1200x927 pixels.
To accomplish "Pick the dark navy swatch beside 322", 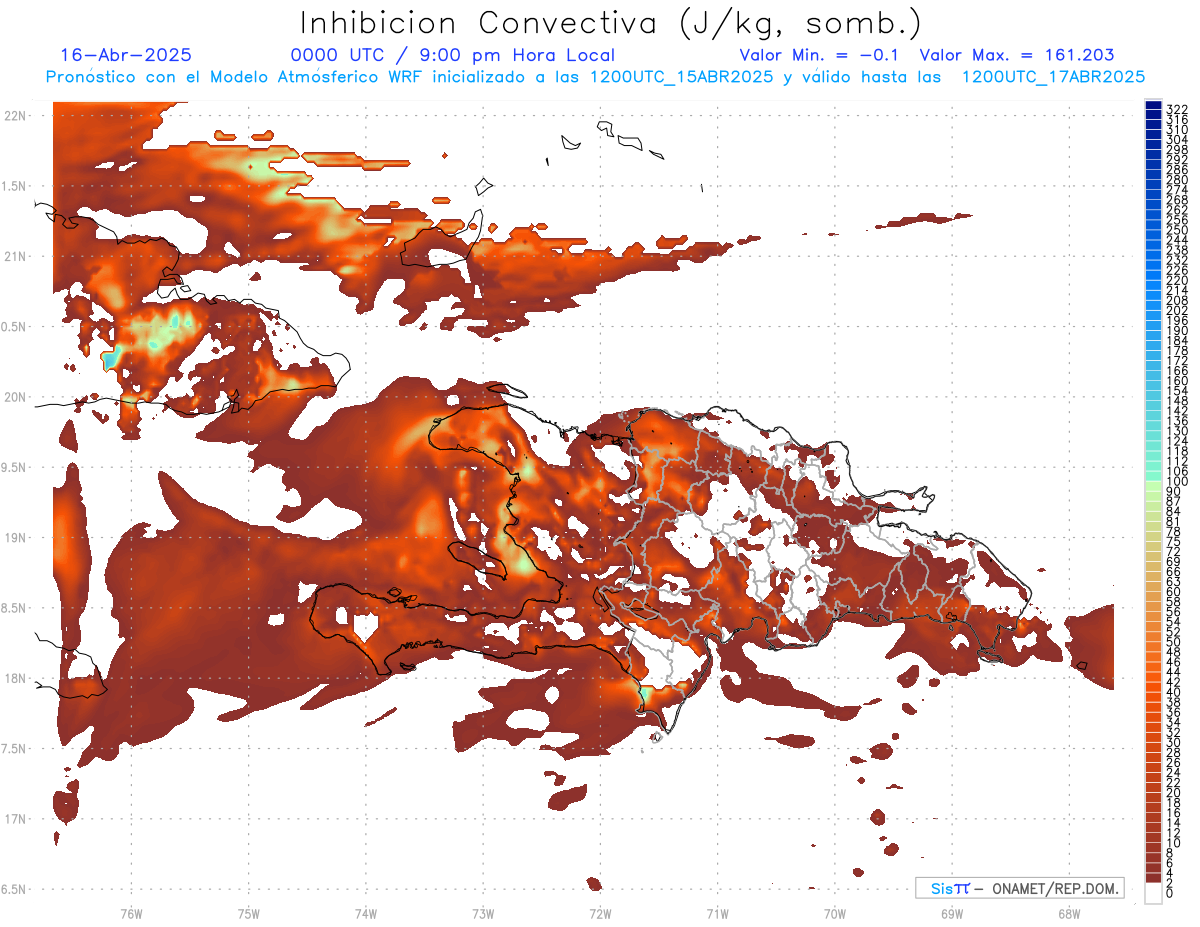I will pos(1153,106).
